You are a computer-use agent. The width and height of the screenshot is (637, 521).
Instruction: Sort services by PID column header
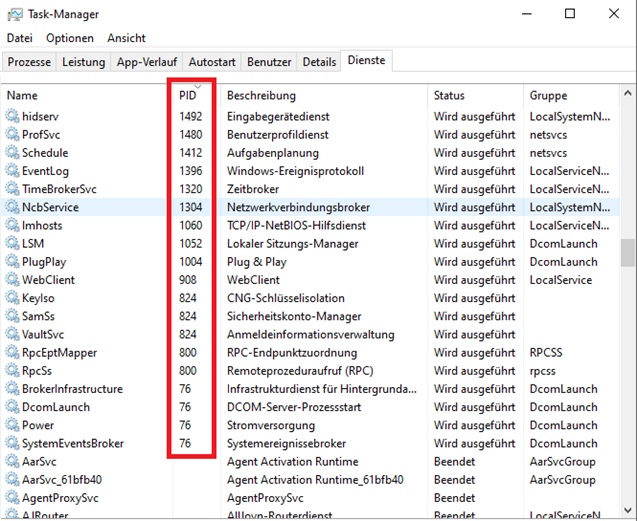coord(188,96)
